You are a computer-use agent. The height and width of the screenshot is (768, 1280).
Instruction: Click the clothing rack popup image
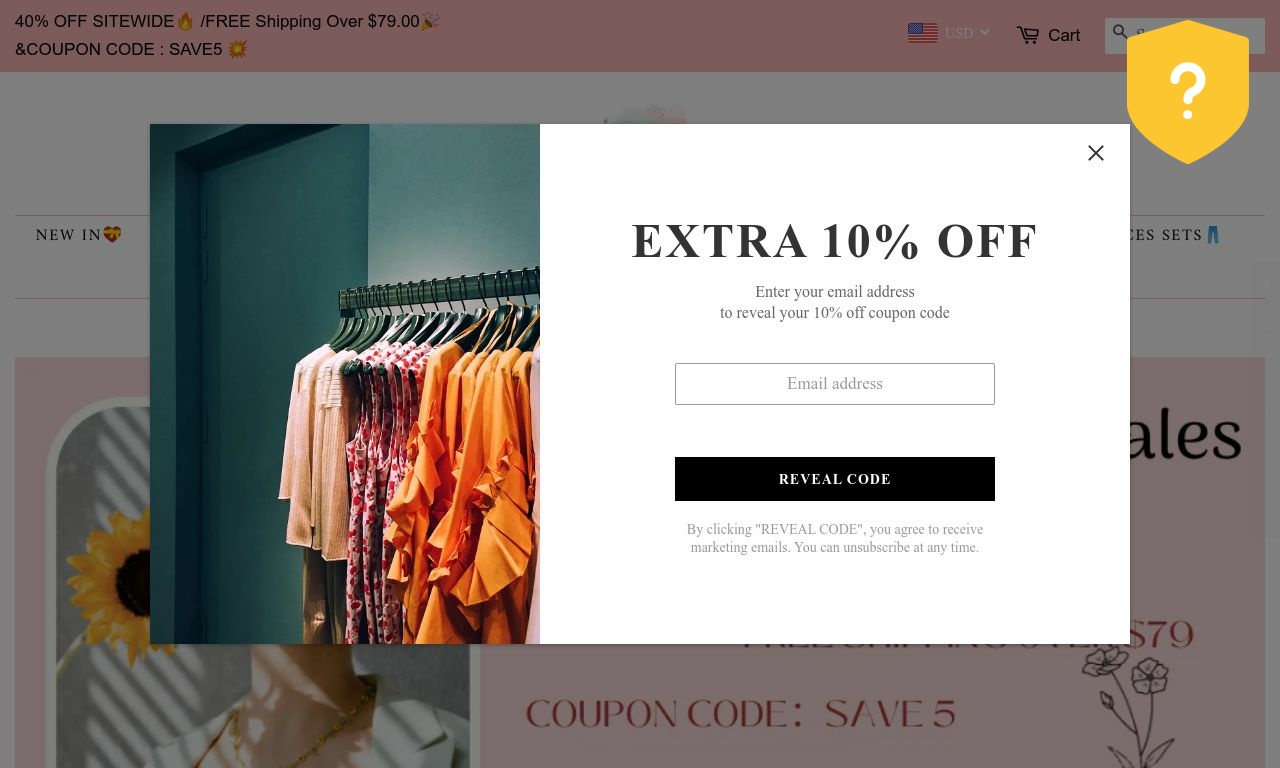345,384
